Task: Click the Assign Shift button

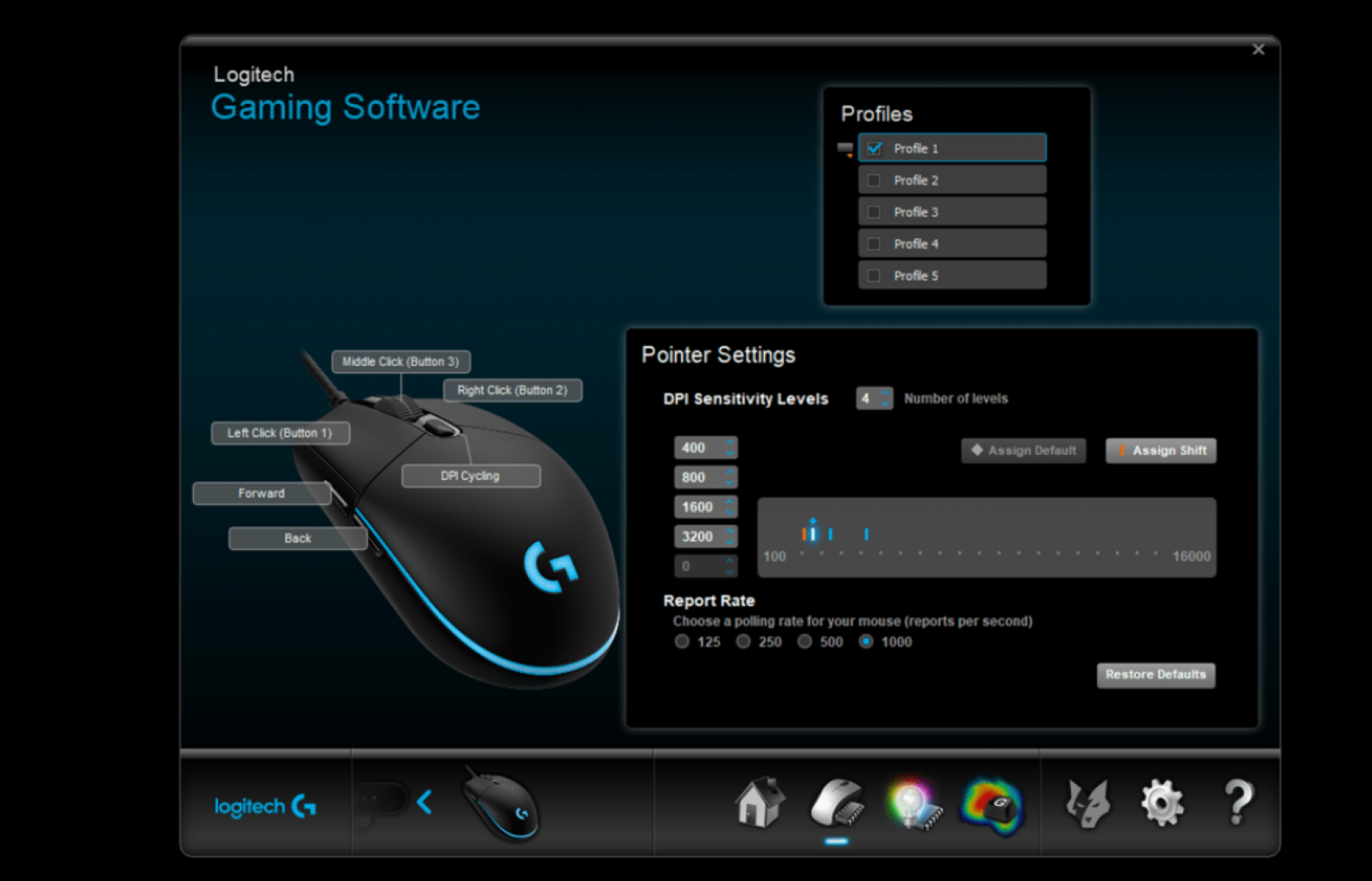Action: tap(1161, 450)
